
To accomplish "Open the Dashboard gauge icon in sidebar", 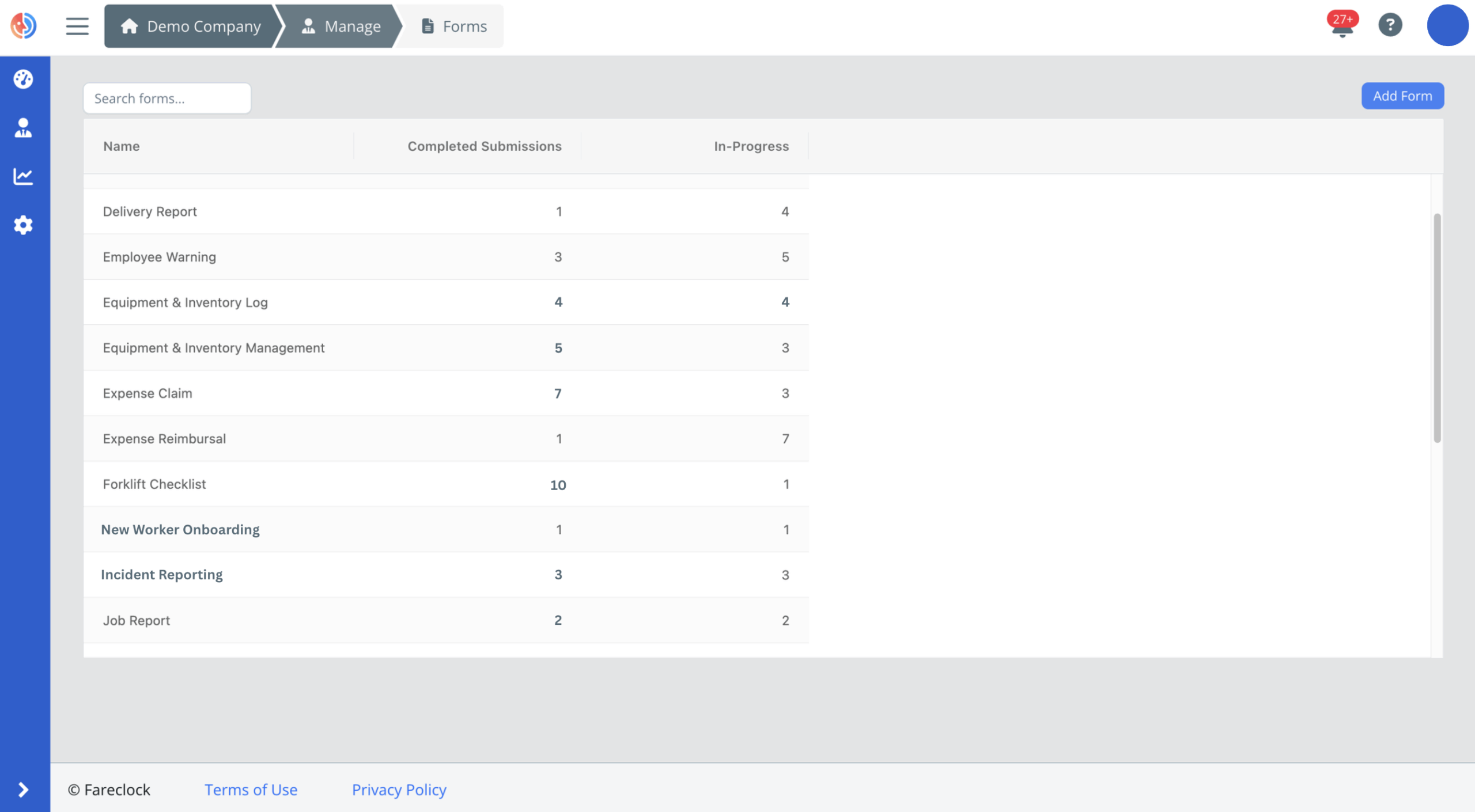I will click(24, 79).
